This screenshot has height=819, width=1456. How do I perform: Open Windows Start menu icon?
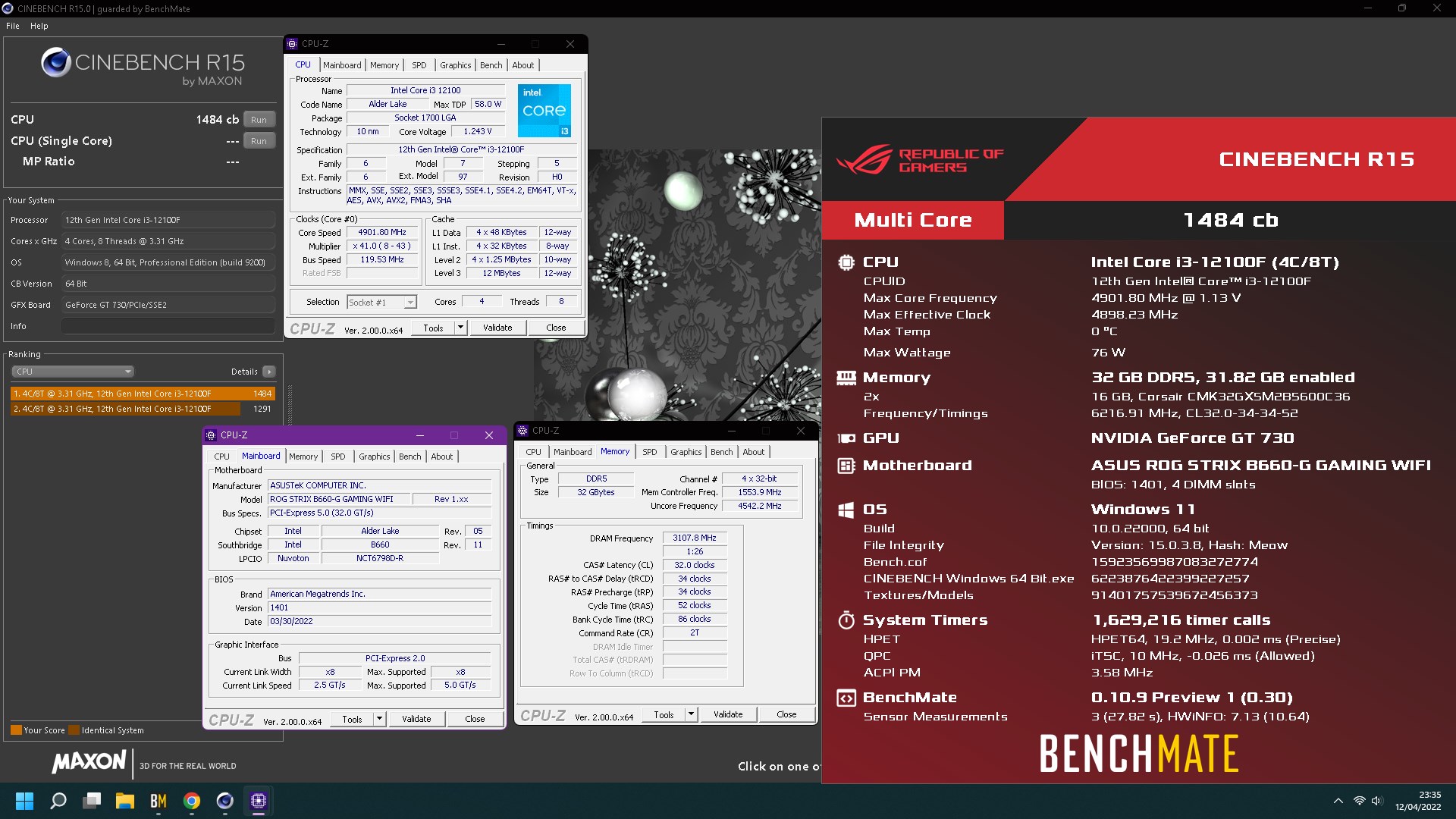coord(24,801)
